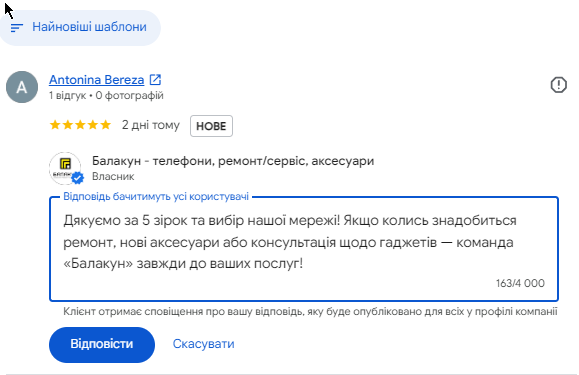Click the Балакун business logo

click(65, 168)
